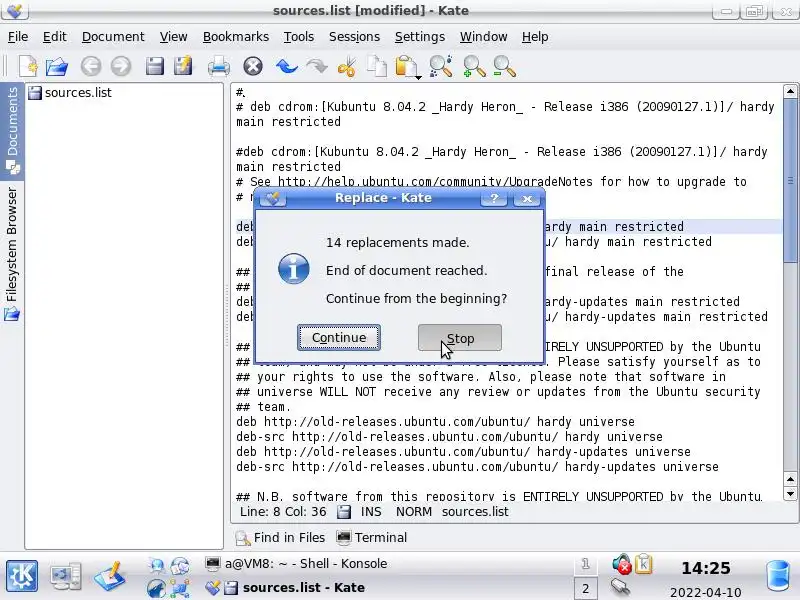800x600 pixels.
Task: Click the modified floppy icon in status bar
Action: tap(344, 512)
